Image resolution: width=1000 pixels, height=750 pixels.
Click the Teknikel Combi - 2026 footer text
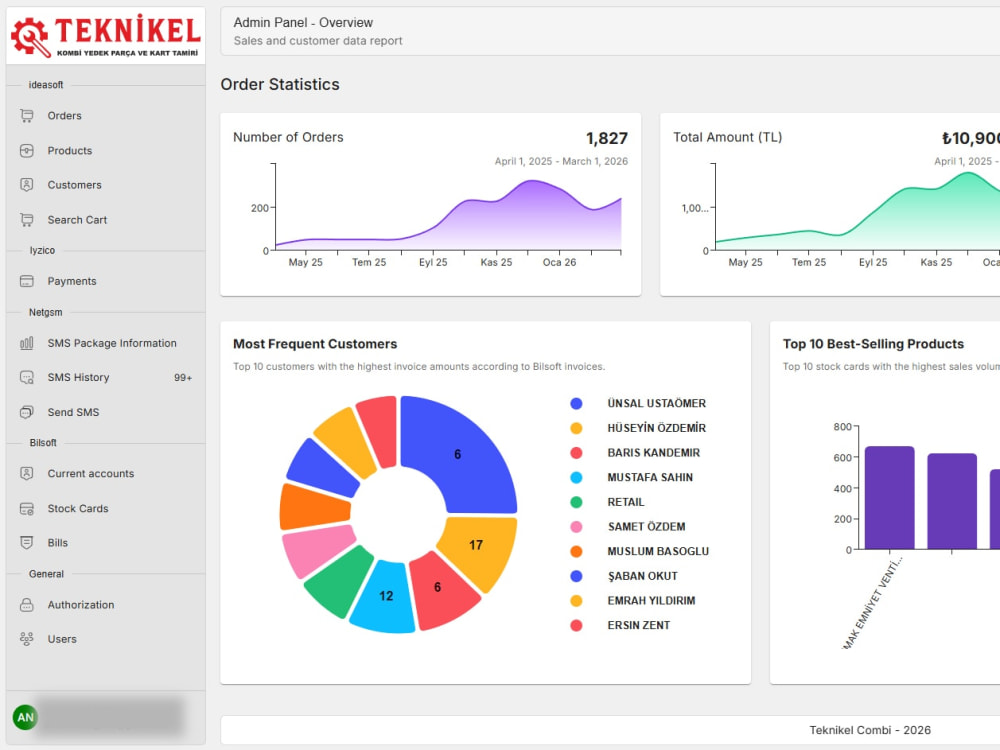[870, 730]
